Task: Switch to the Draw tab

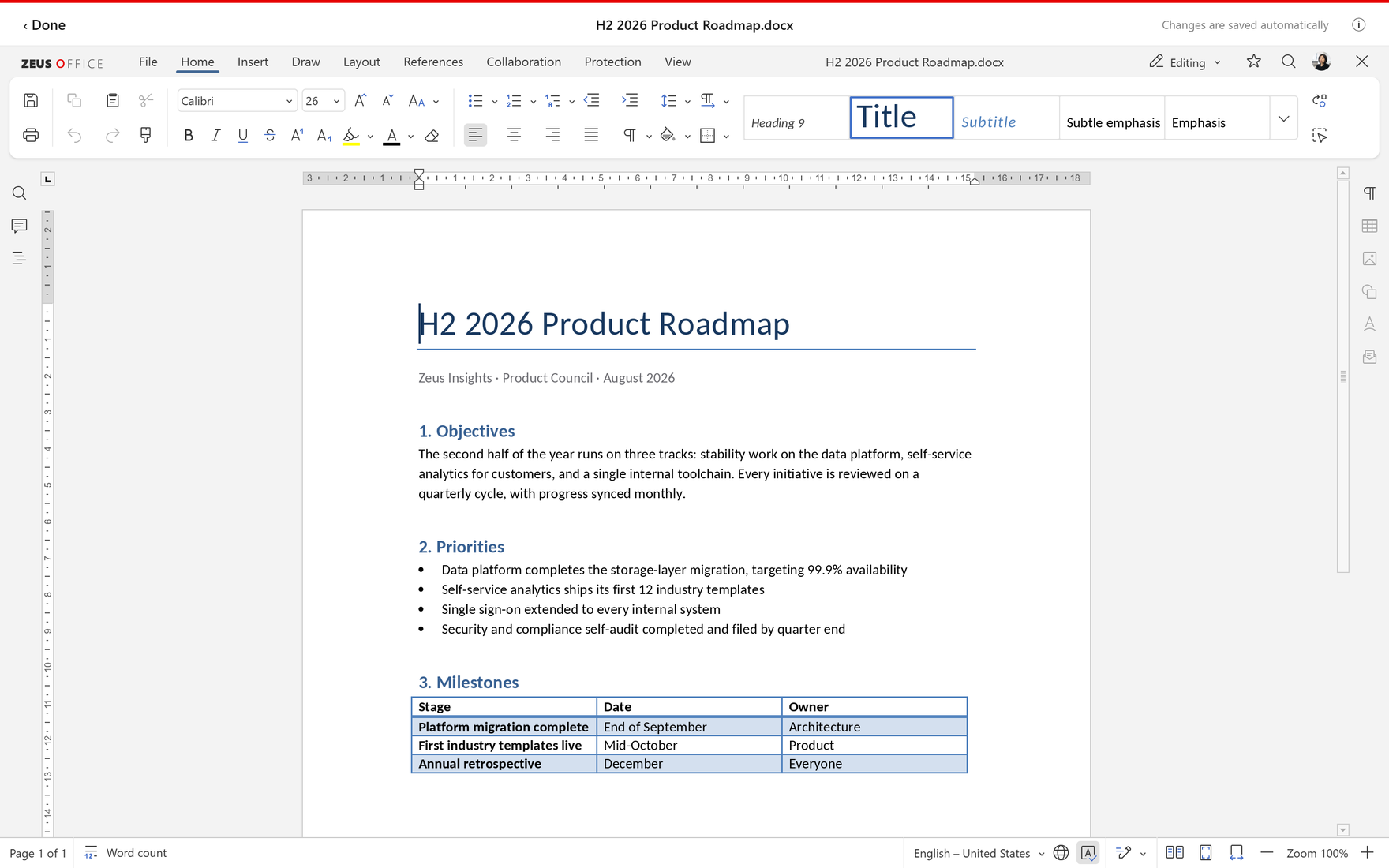Action: tap(305, 62)
